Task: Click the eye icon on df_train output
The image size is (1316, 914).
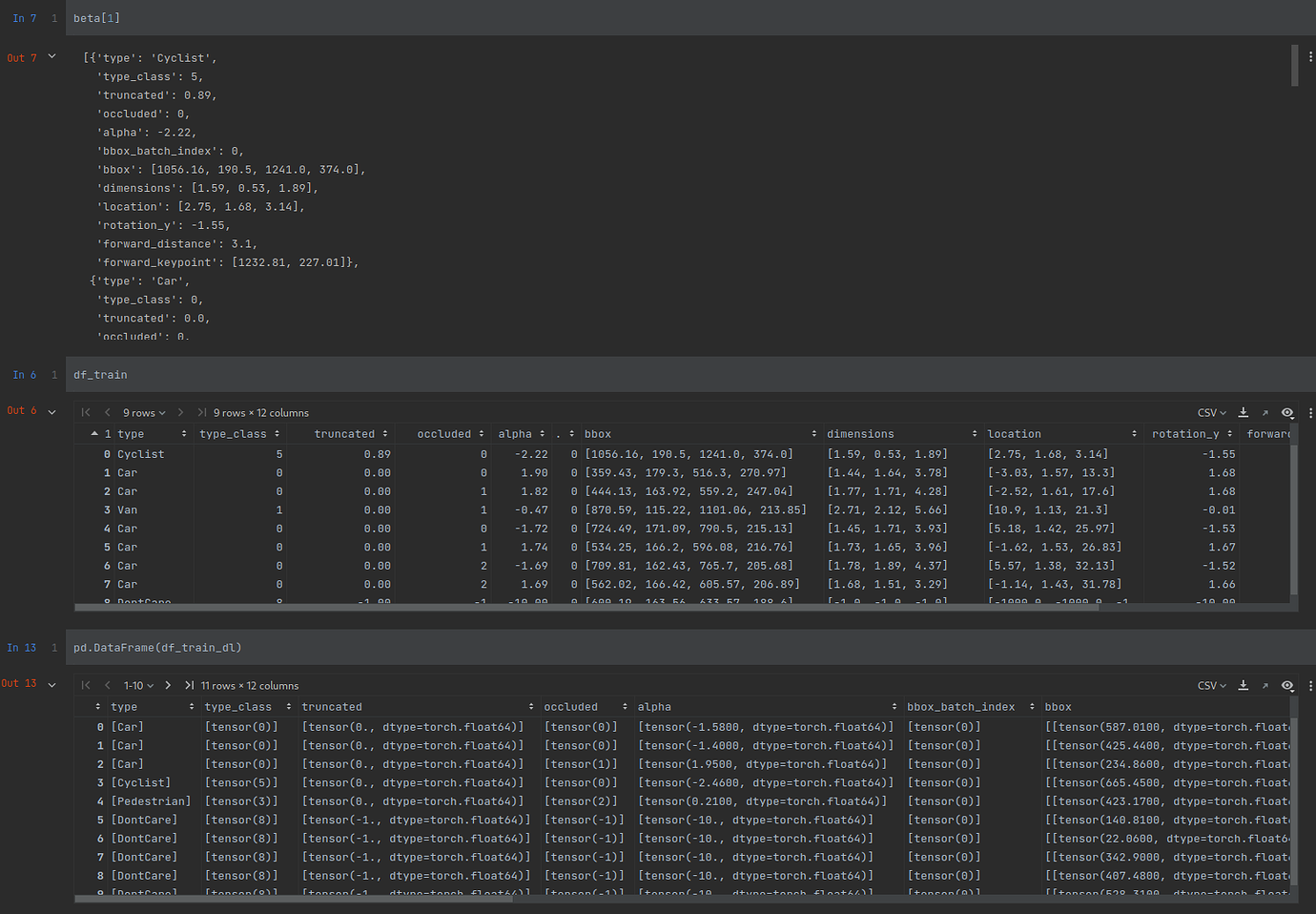Action: (x=1287, y=412)
